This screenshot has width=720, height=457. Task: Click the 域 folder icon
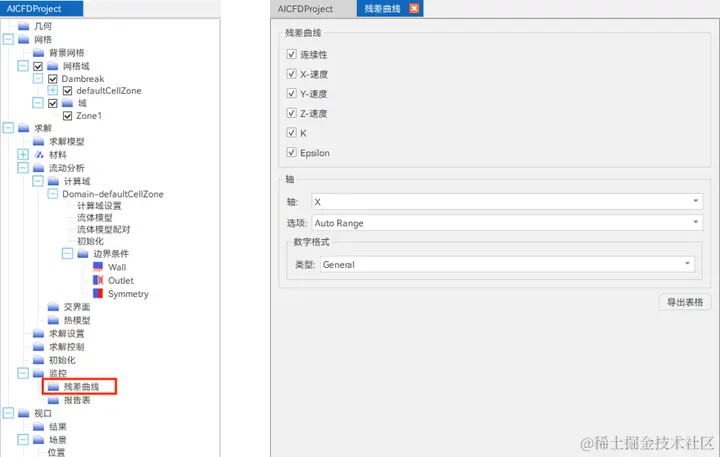coord(68,102)
